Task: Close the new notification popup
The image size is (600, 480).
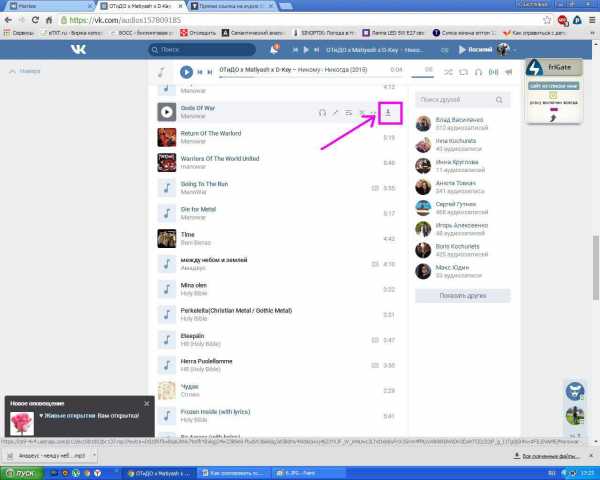Action: pos(147,403)
